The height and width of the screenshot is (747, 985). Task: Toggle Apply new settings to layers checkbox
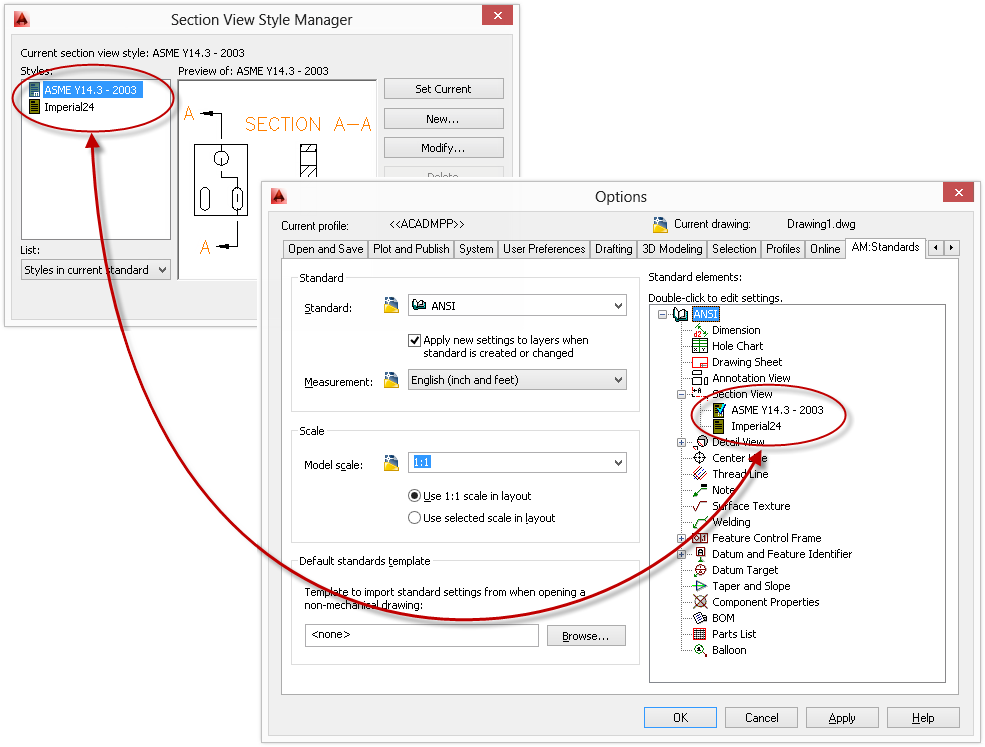pyautogui.click(x=414, y=341)
